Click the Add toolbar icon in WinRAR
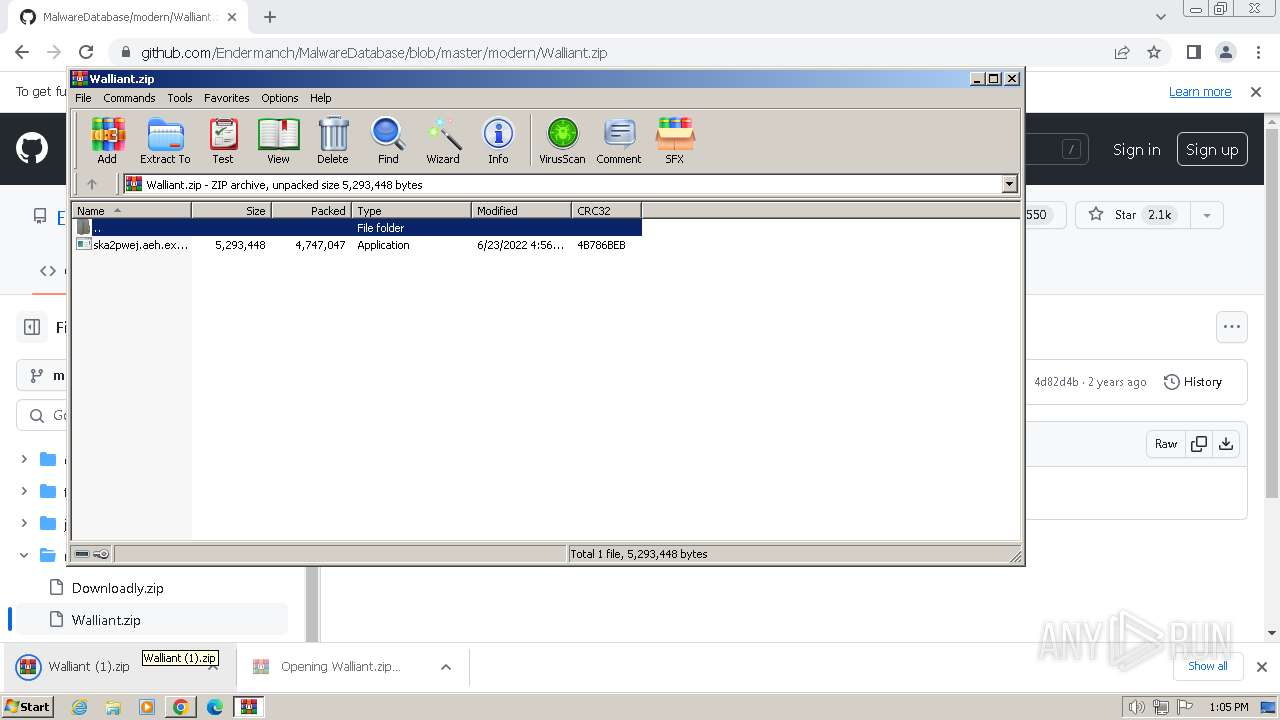Image resolution: width=1280 pixels, height=720 pixels. (107, 140)
